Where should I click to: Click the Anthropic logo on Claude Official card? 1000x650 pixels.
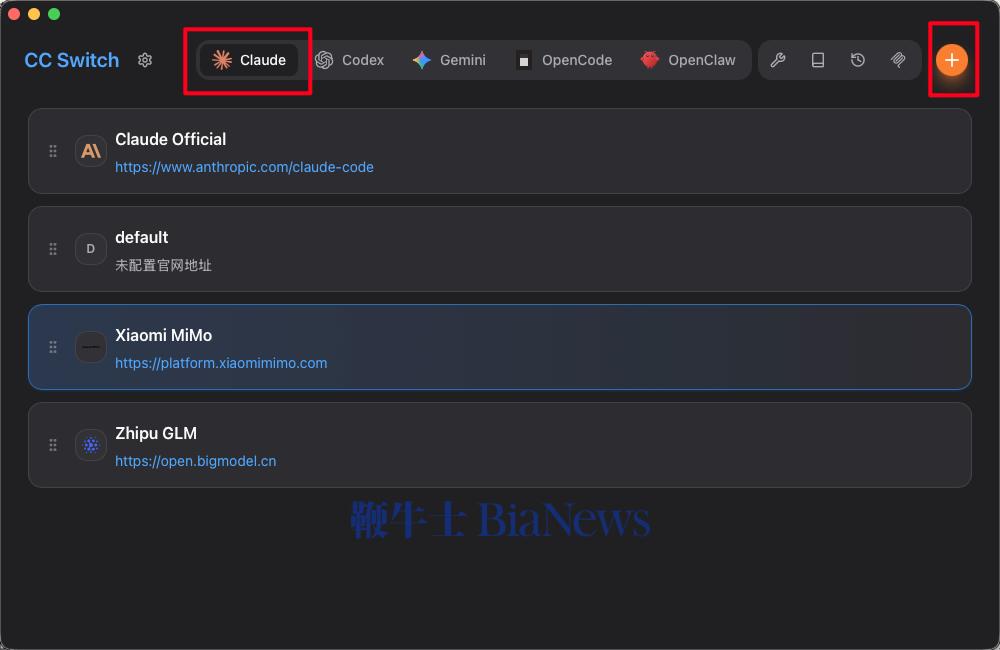click(90, 151)
